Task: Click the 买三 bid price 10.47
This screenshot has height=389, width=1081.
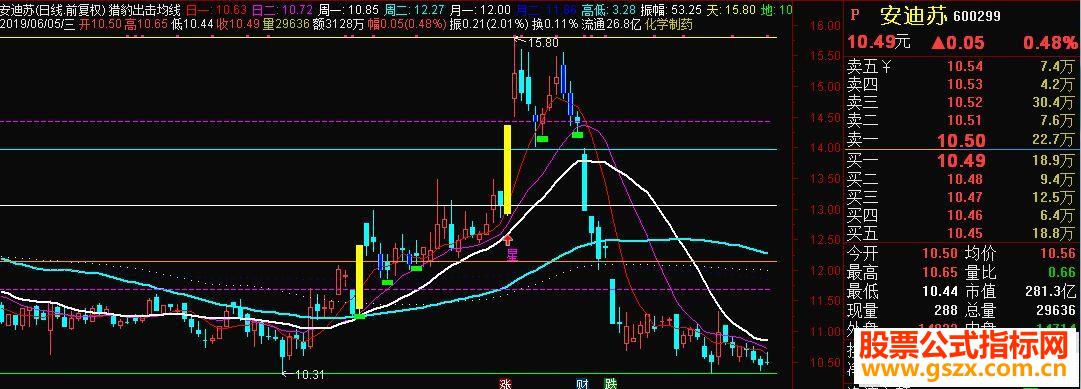Action: [963, 198]
